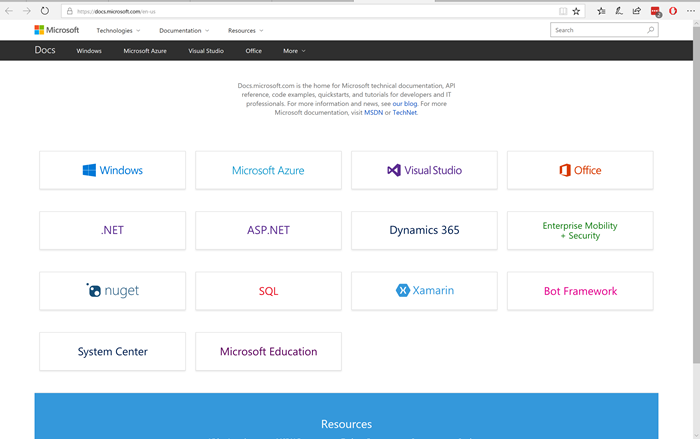Click the web notes pen icon

(x=619, y=11)
